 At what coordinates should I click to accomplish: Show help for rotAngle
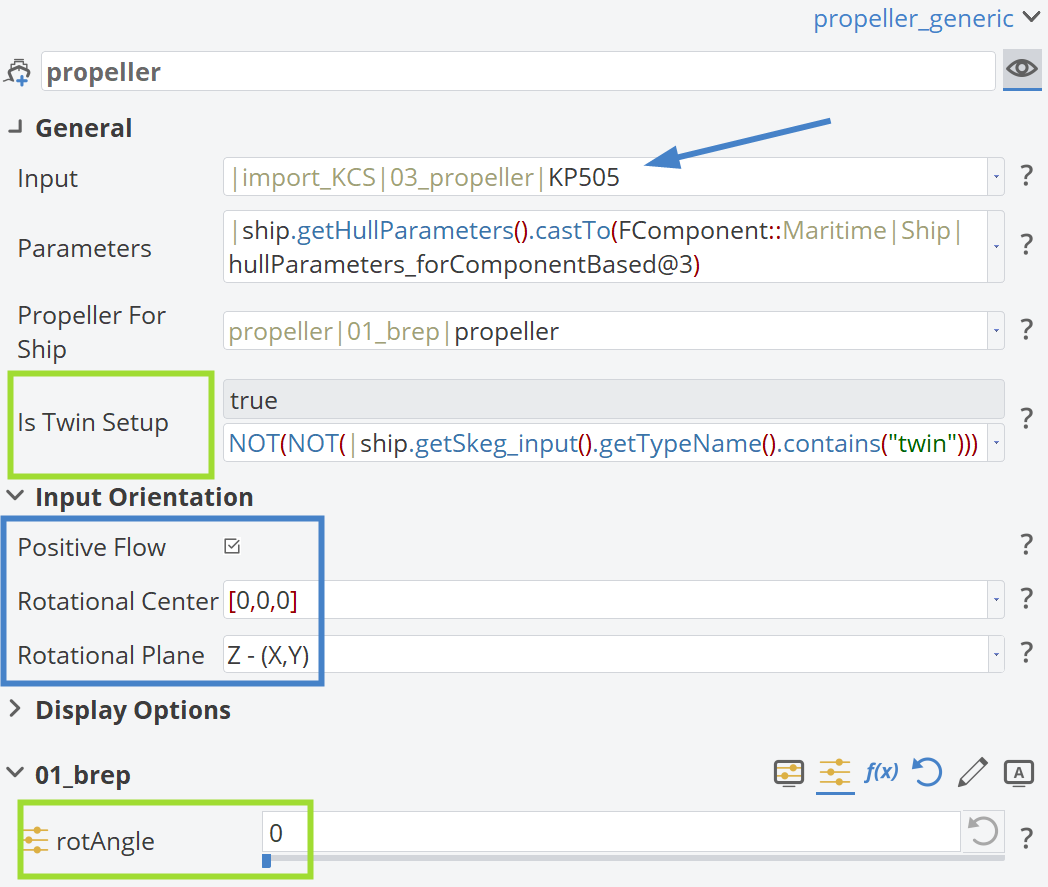pyautogui.click(x=1027, y=838)
